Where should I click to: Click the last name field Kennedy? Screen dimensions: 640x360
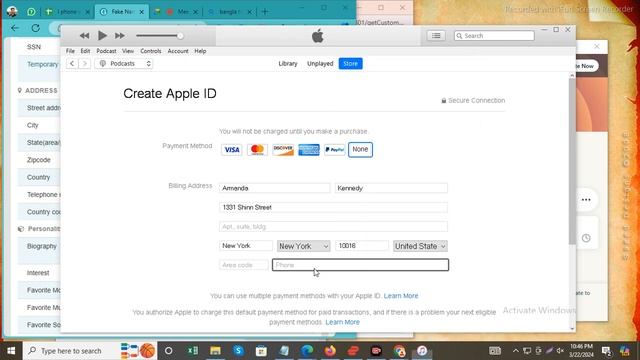coord(391,188)
